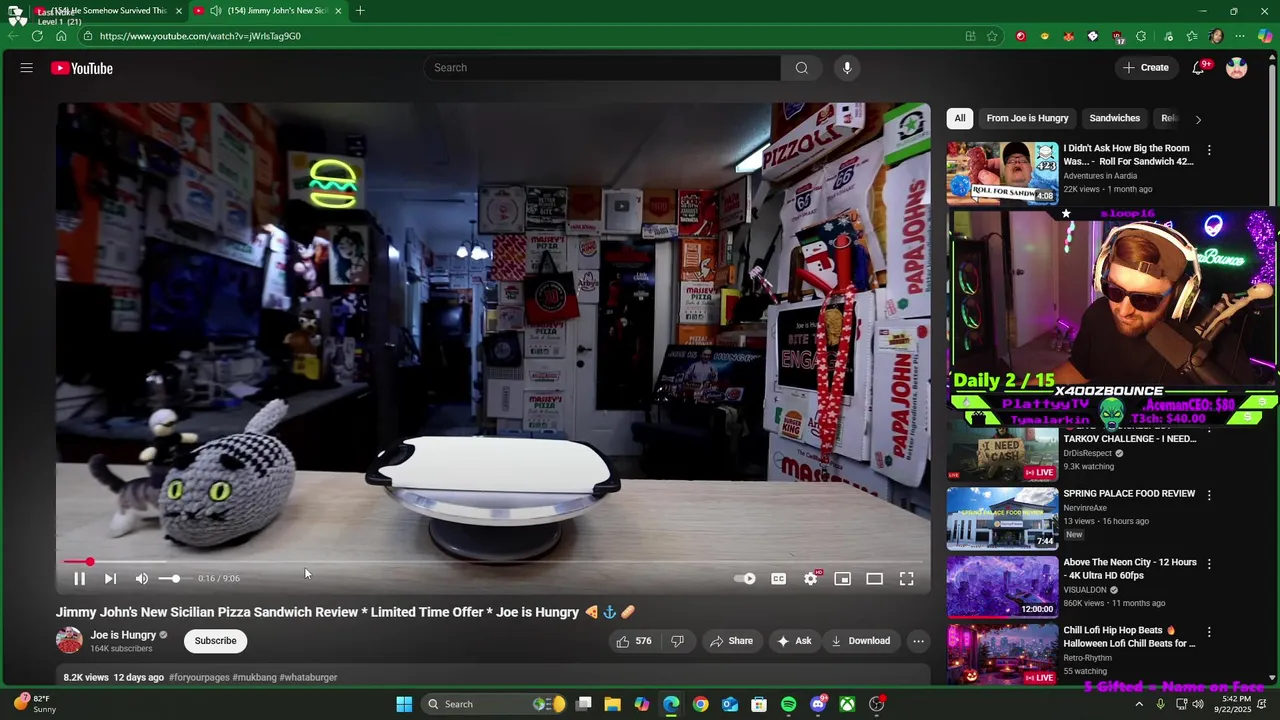The image size is (1280, 720).
Task: Open the Joe is Hungry channel name link
Action: click(123, 635)
